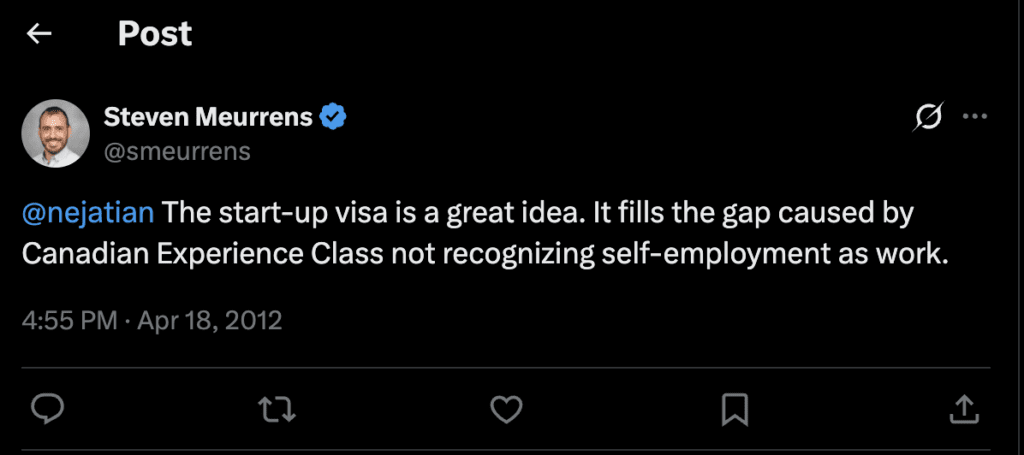This screenshot has height=455, width=1024.
Task: Click the blue verified badge
Action: tap(333, 118)
